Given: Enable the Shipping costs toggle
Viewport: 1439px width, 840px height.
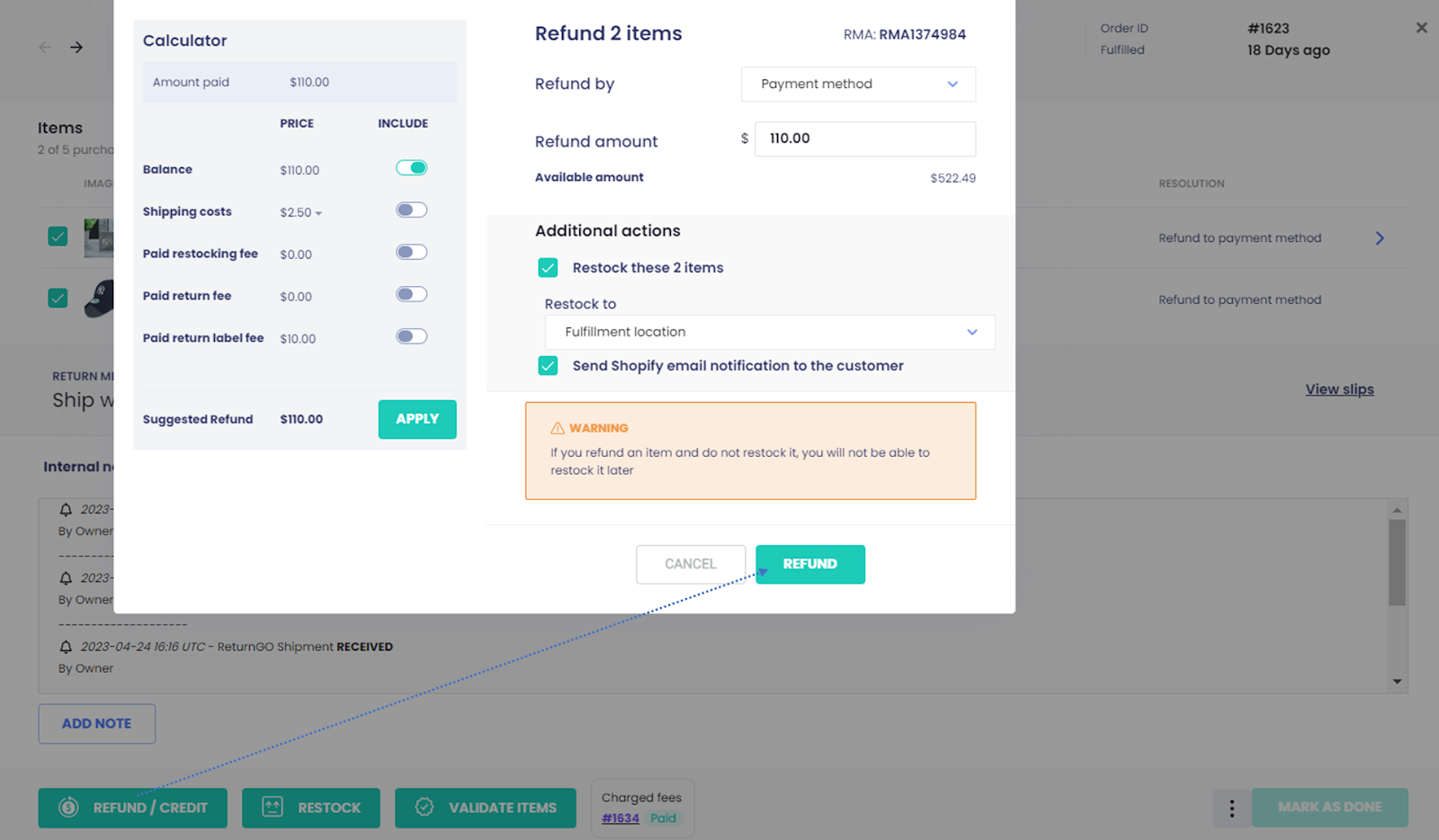Looking at the screenshot, I should point(411,210).
